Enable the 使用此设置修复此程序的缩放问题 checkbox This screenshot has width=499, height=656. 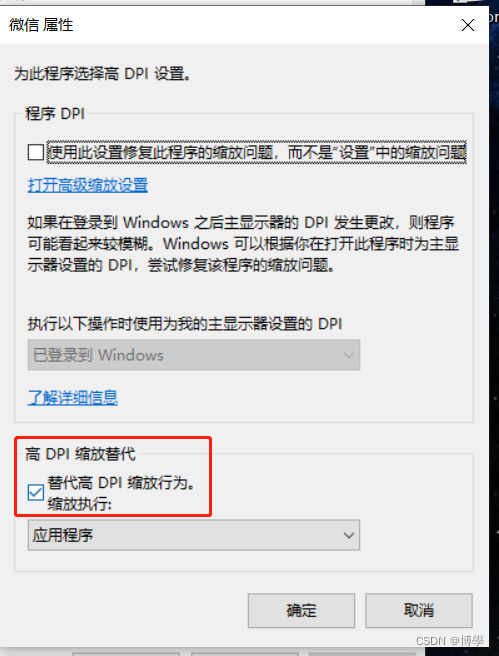pos(36,152)
